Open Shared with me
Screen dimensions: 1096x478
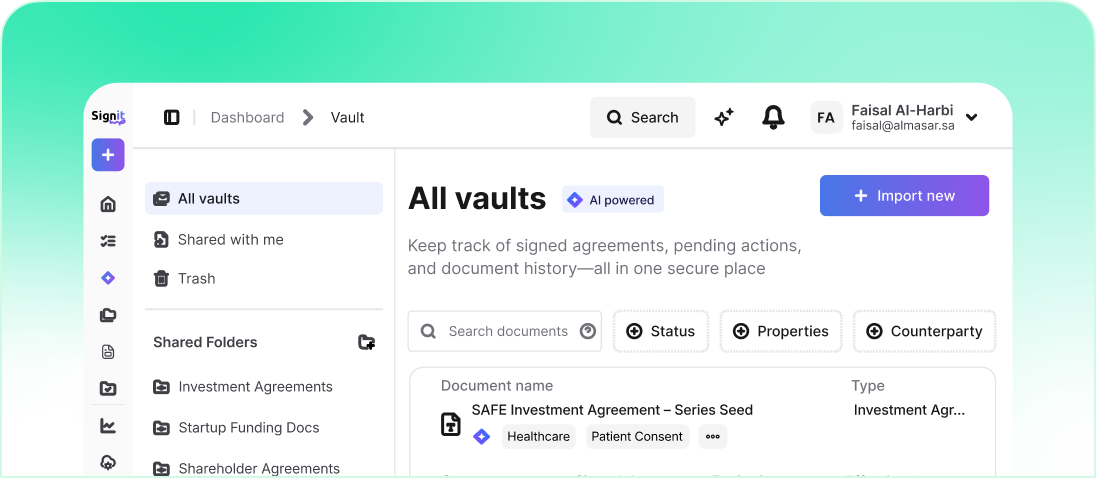230,239
